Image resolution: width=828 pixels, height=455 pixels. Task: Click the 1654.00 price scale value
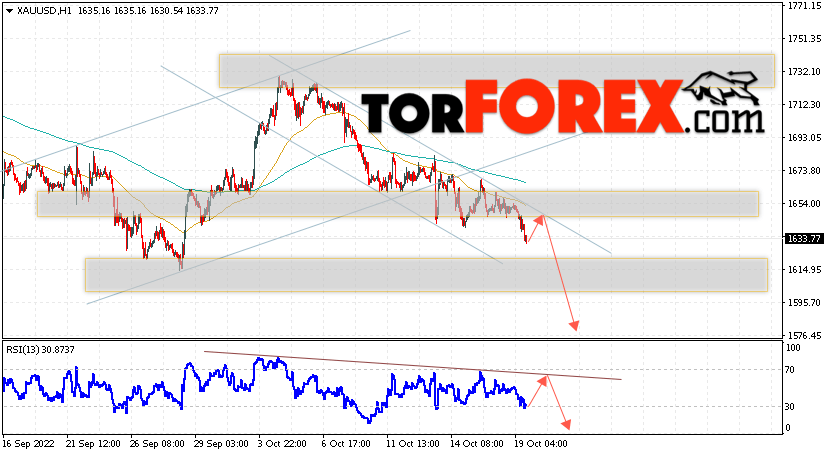804,204
